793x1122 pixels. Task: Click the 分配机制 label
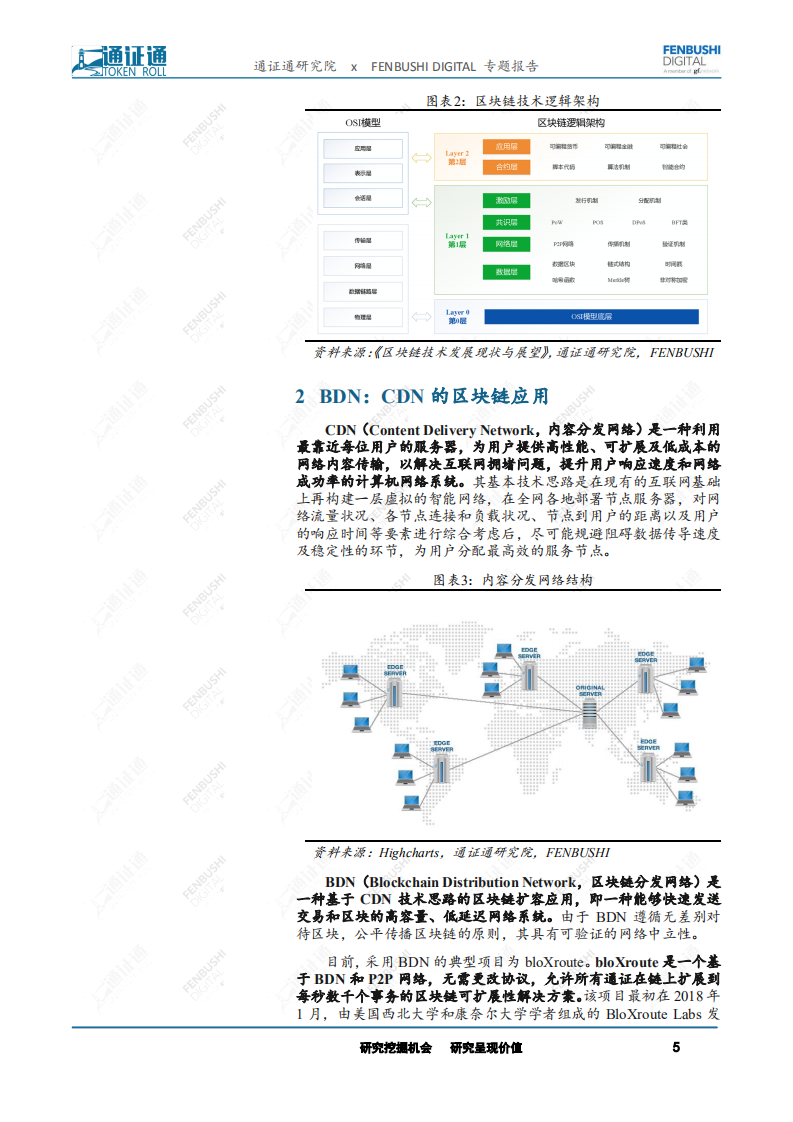pos(649,201)
